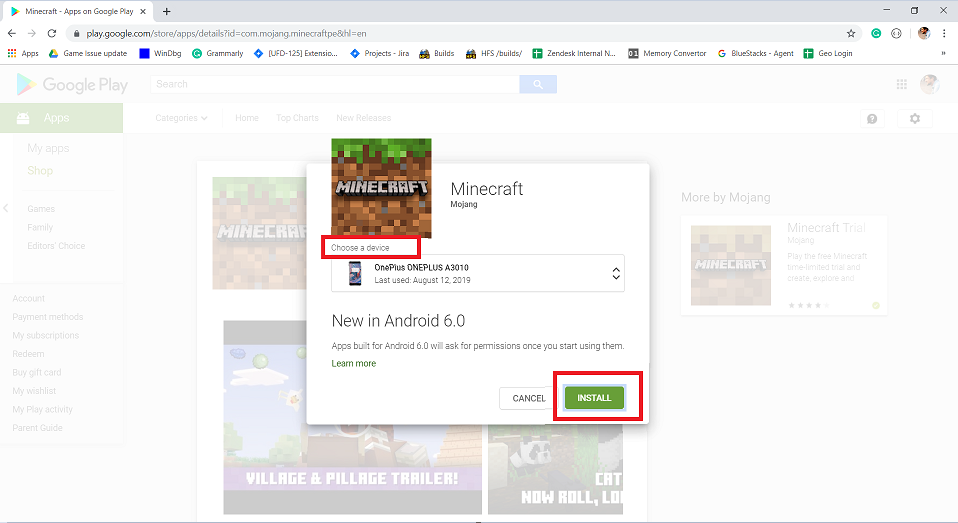Open a new browser tab

point(166,12)
